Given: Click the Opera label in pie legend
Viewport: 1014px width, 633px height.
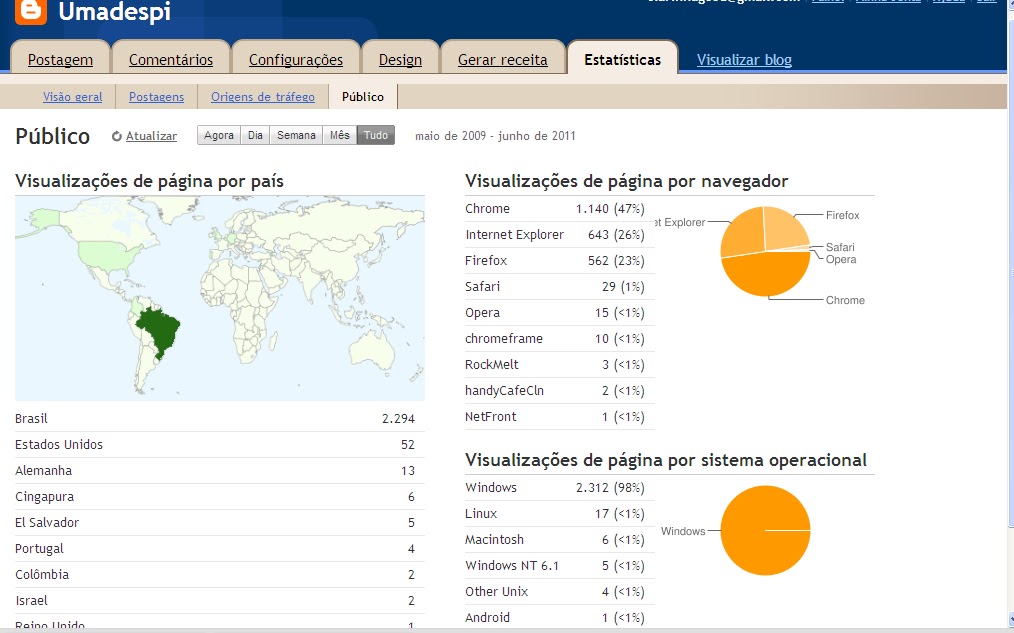Looking at the screenshot, I should (x=841, y=259).
